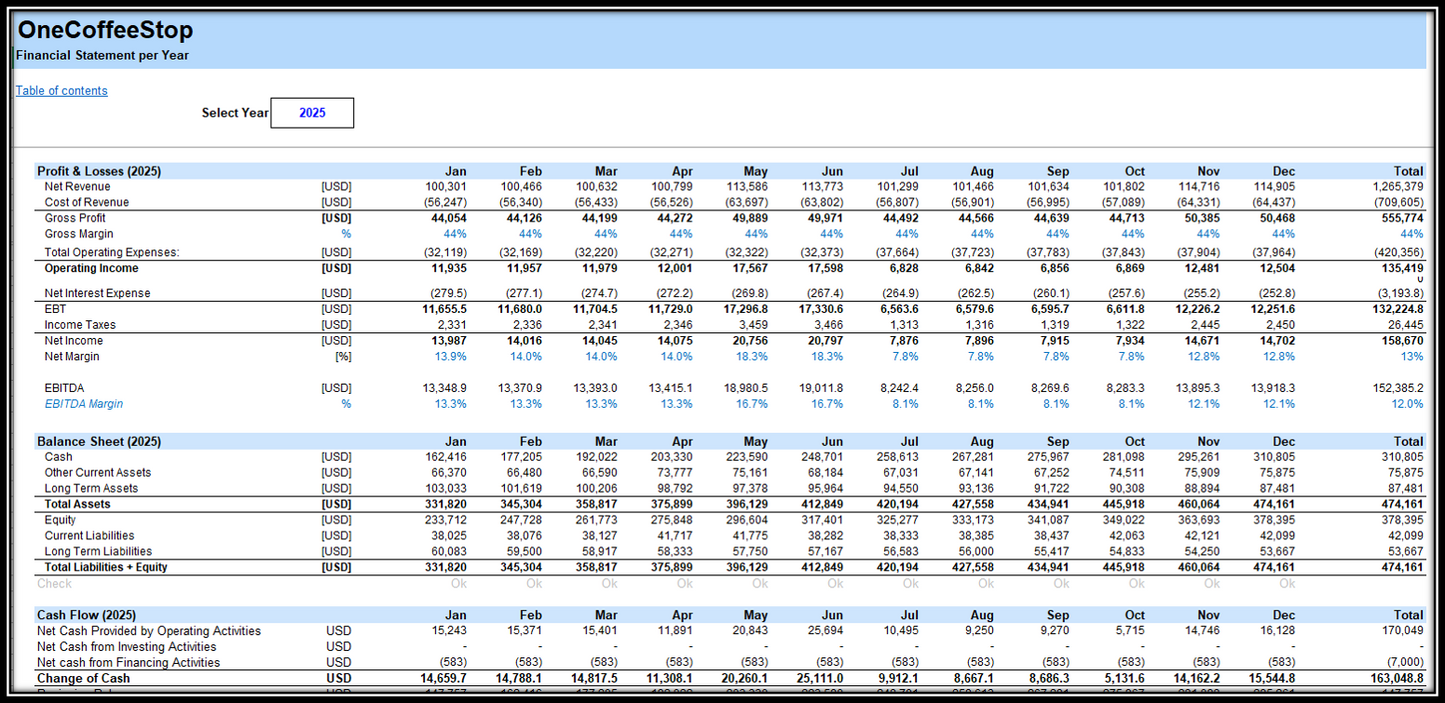This screenshot has width=1445, height=703.
Task: Click the December Gross Profit value 50,468
Action: click(x=1274, y=218)
